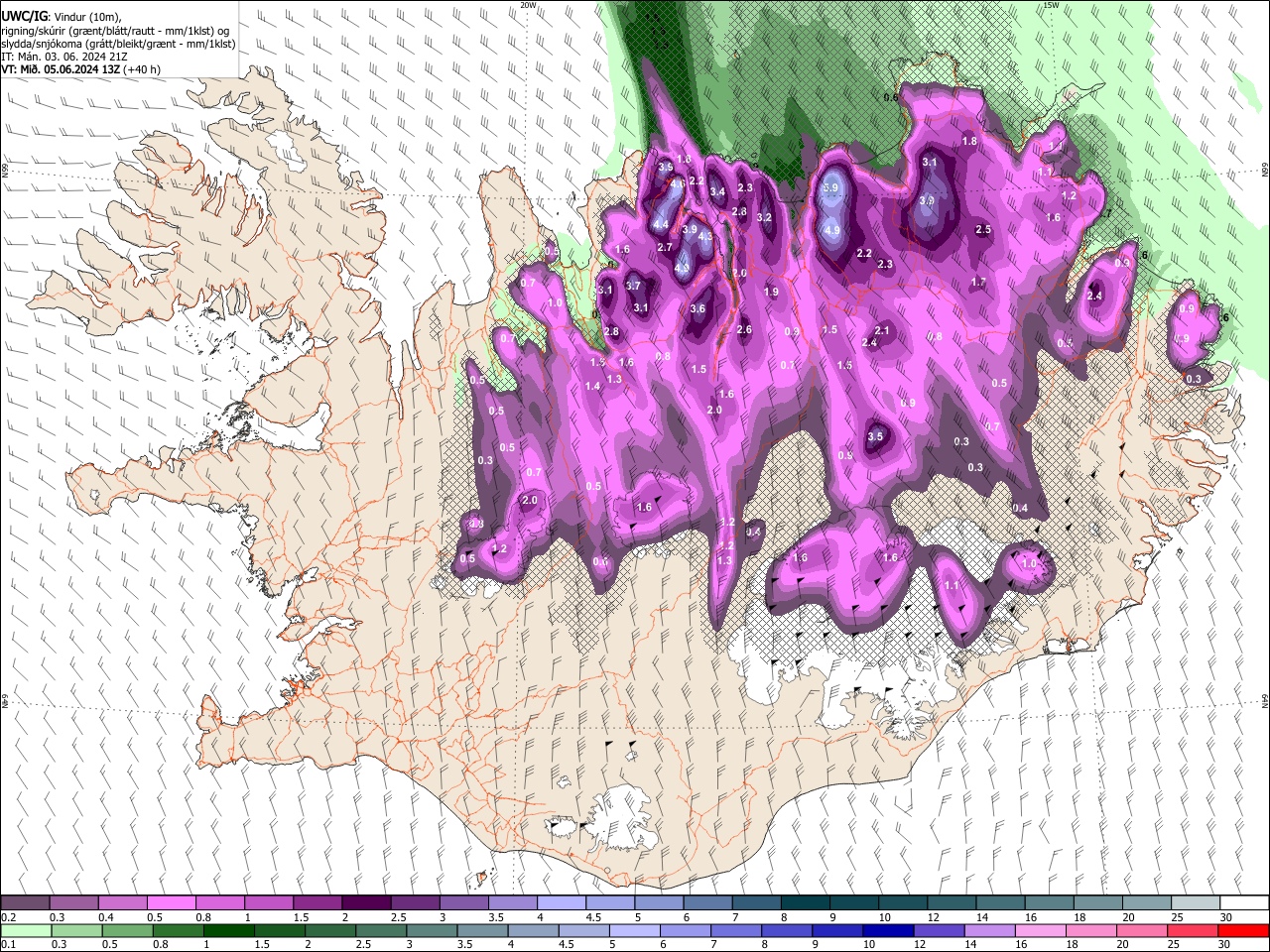Pick the palest green 0.1–0.3 rain swatch
Viewport: 1270px width, 952px height.
click(25, 930)
